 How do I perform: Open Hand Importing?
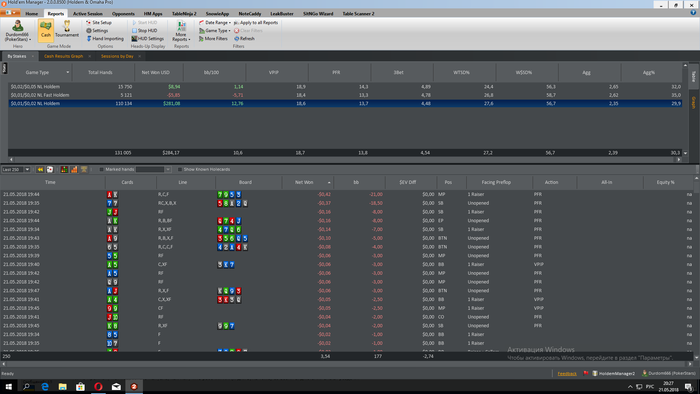point(105,38)
